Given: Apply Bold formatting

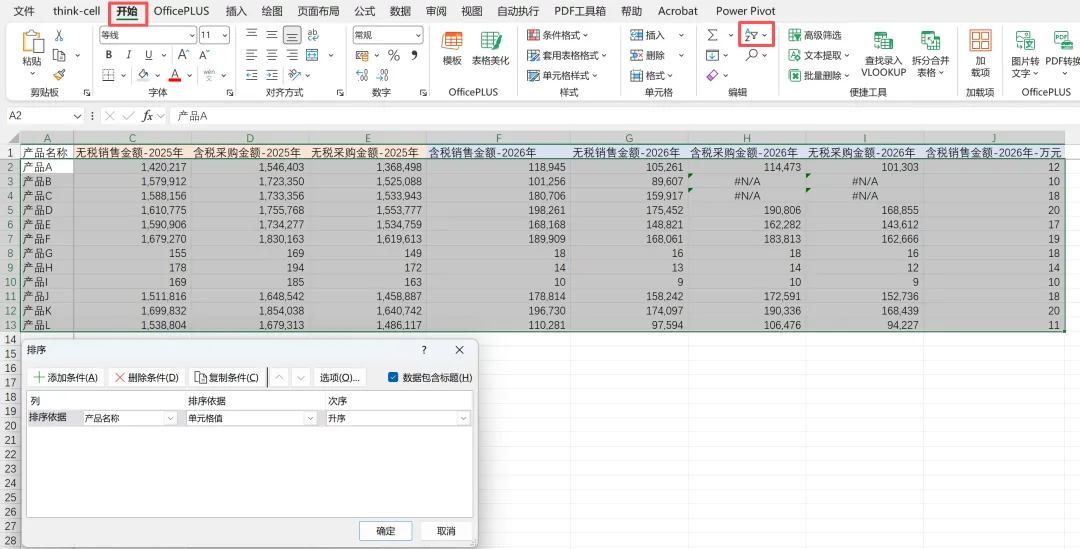Looking at the screenshot, I should tap(109, 55).
